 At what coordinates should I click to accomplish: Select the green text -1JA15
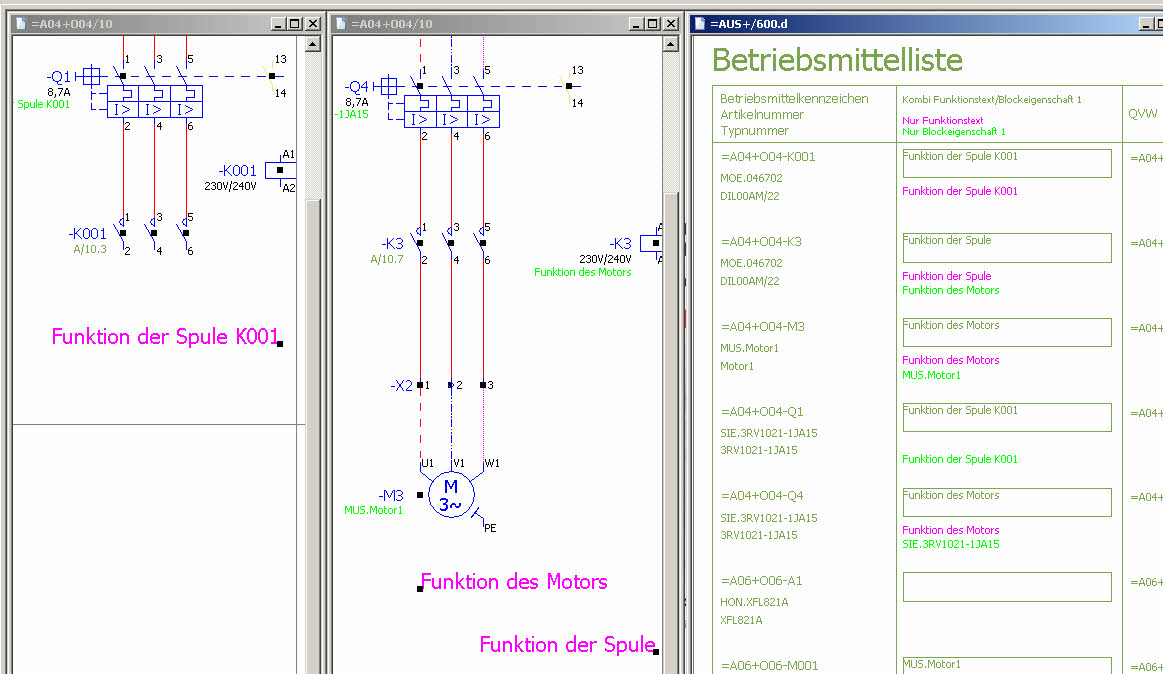(x=351, y=114)
